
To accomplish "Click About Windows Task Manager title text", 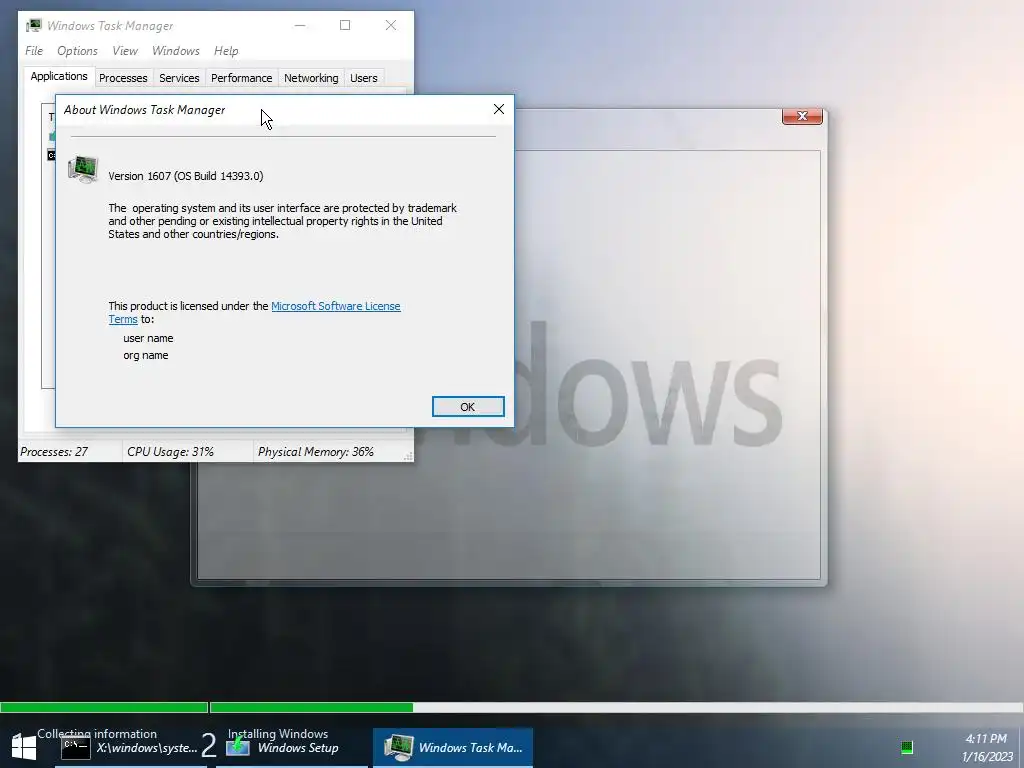I will click(144, 110).
